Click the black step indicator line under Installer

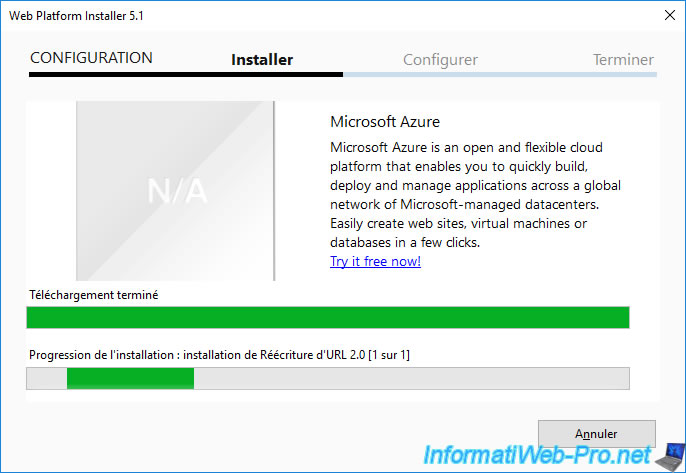point(186,75)
